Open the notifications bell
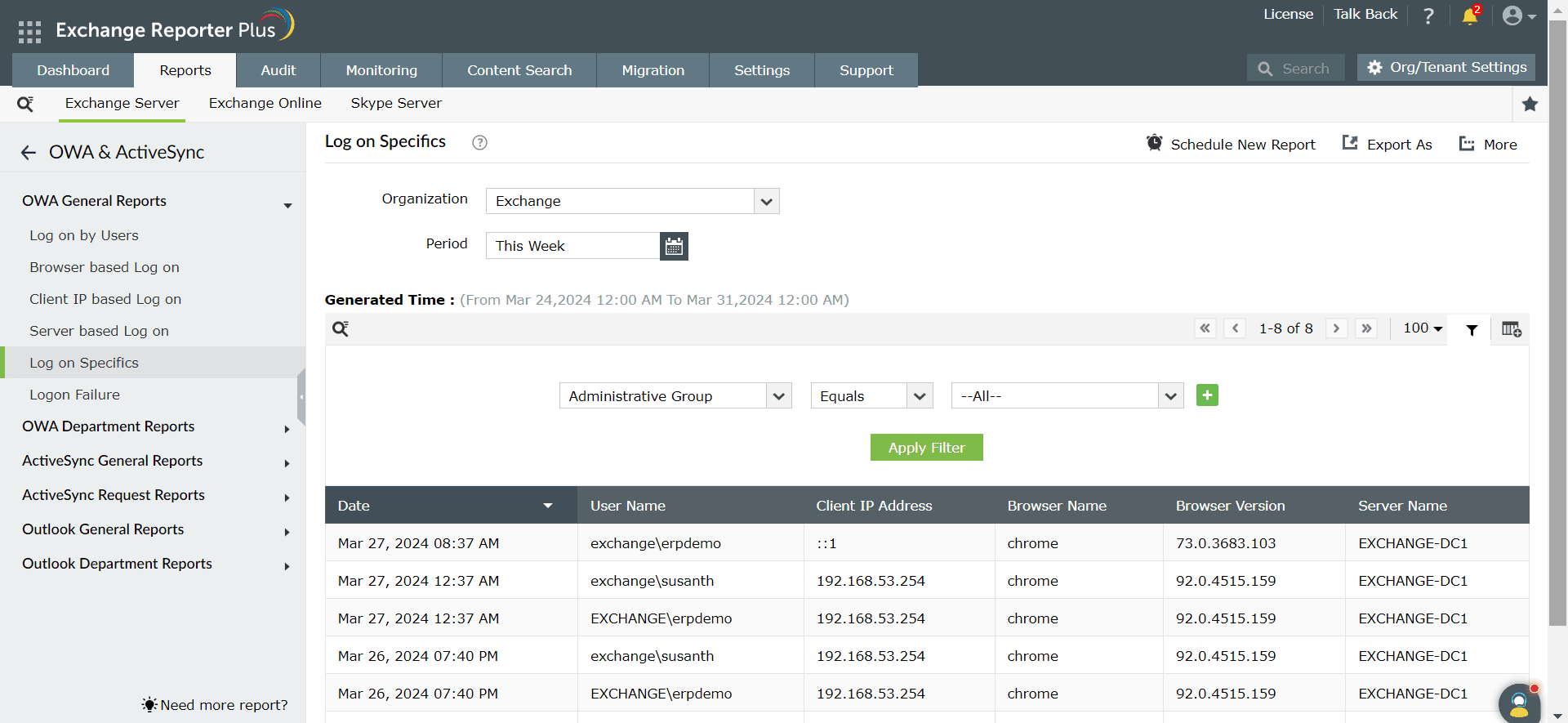The image size is (1568, 723). [1470, 16]
